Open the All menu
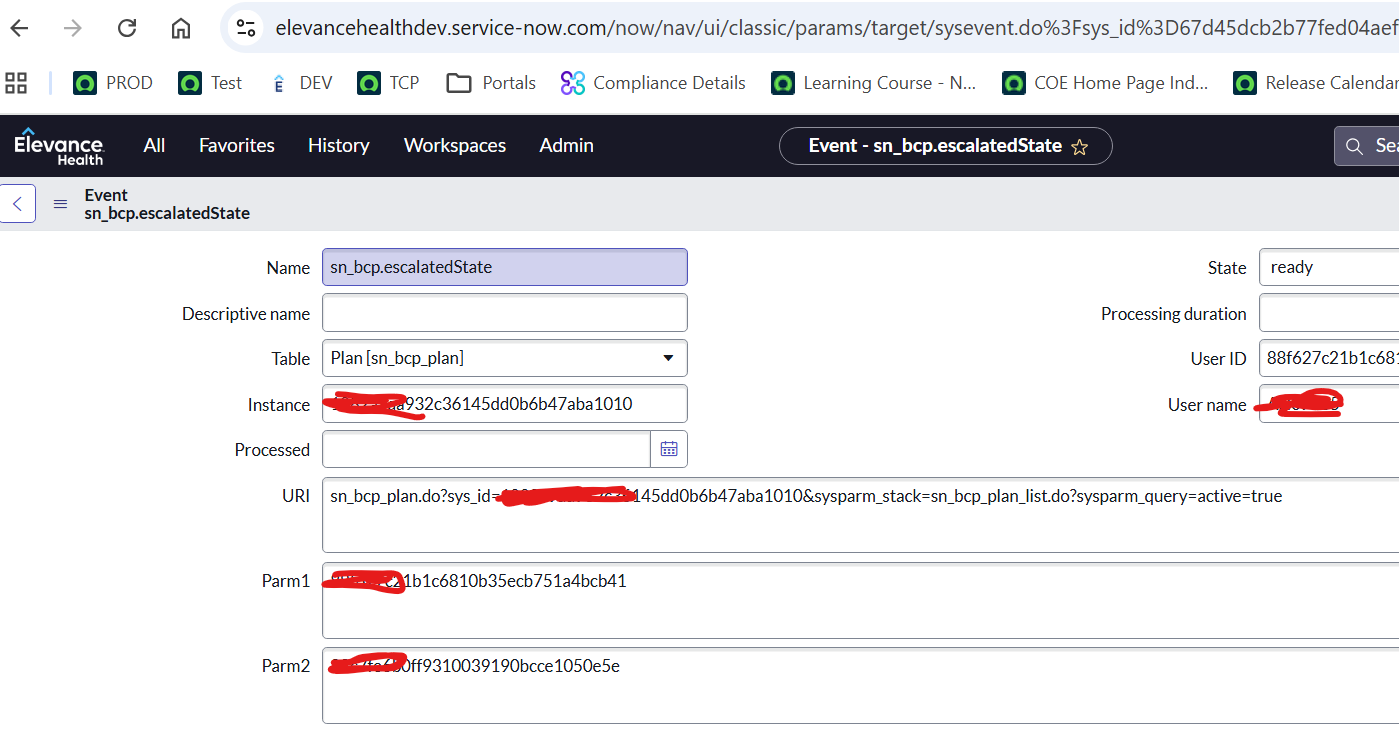This screenshot has height=742, width=1399. (x=154, y=146)
